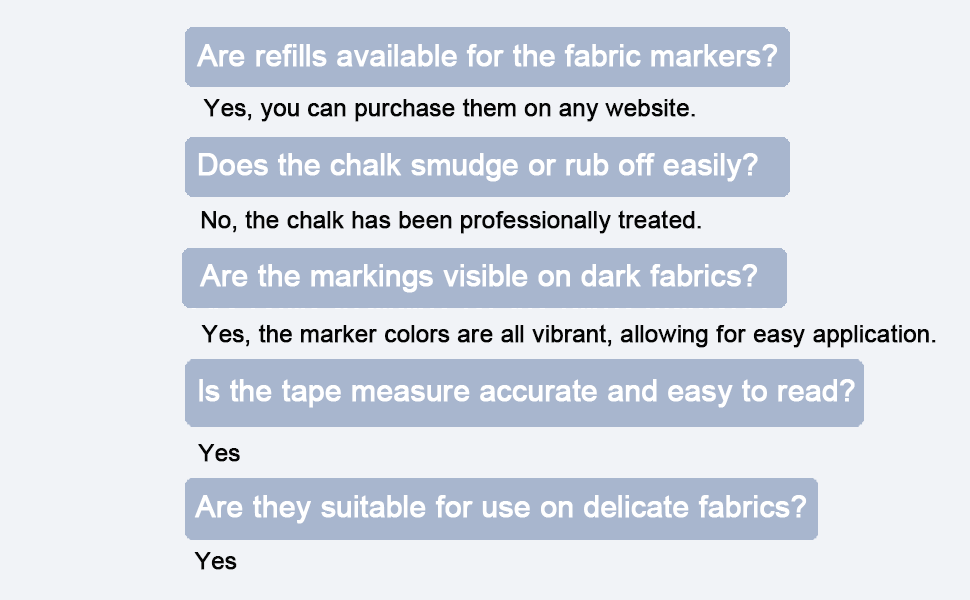Viewport: 970px width, 600px height.
Task: Click the word 'website' in the first answer
Action: coord(648,108)
